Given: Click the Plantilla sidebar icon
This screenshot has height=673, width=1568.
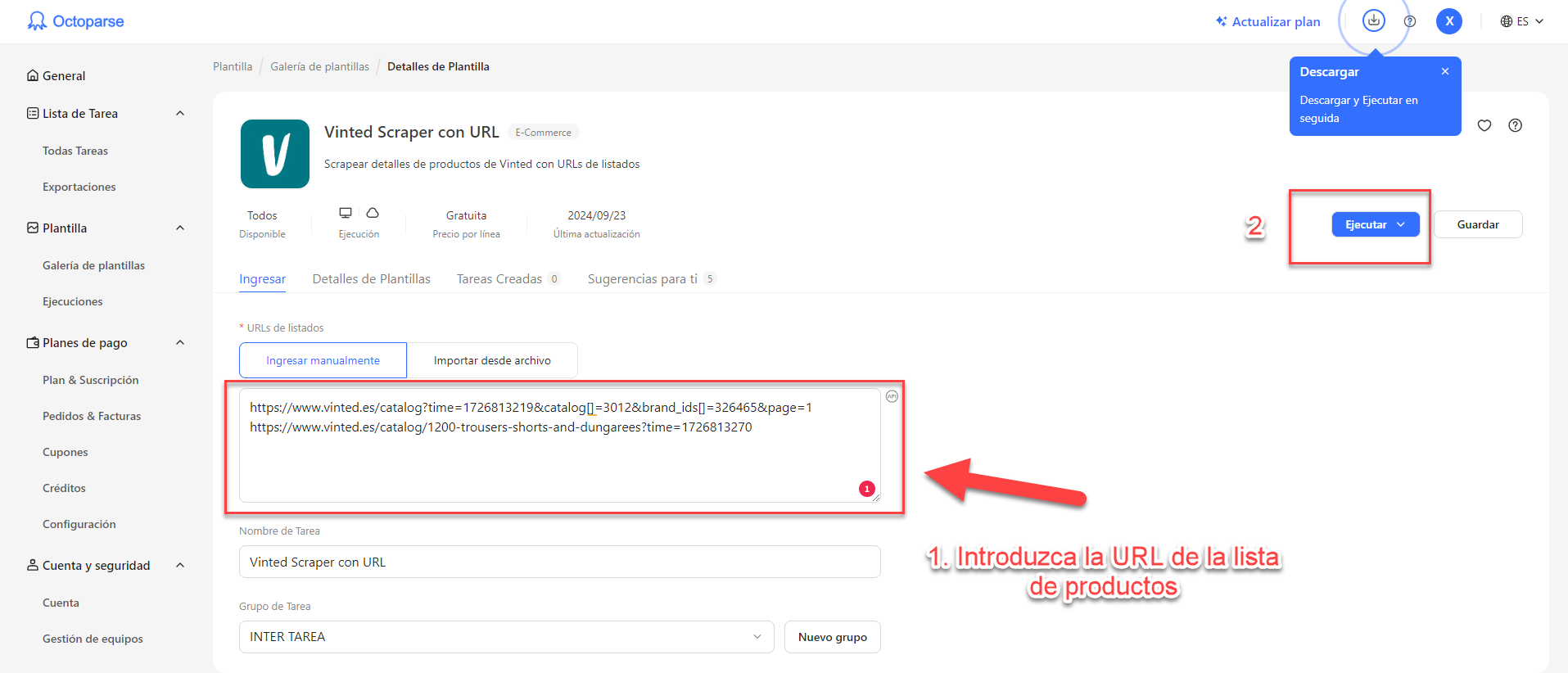Looking at the screenshot, I should click(x=33, y=228).
